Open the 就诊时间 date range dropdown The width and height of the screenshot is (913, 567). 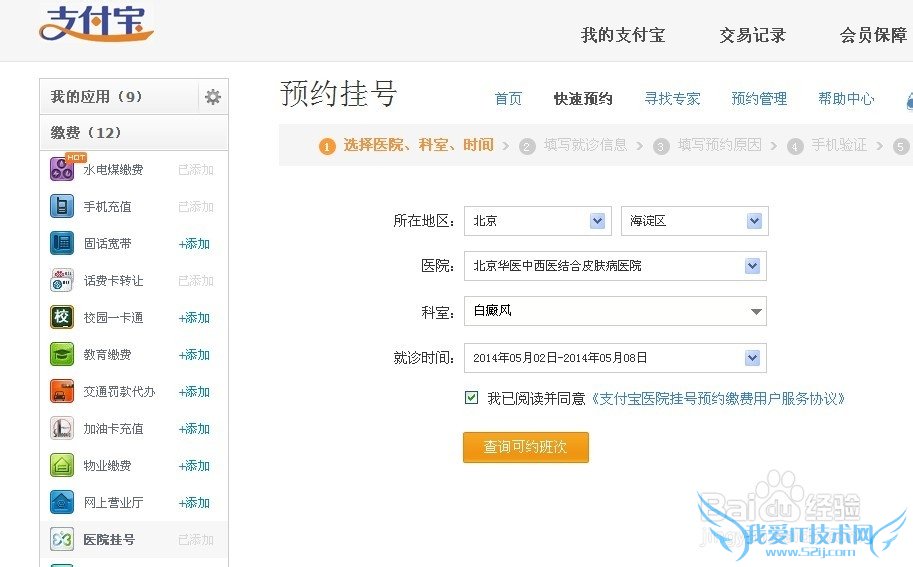pyautogui.click(x=615, y=357)
